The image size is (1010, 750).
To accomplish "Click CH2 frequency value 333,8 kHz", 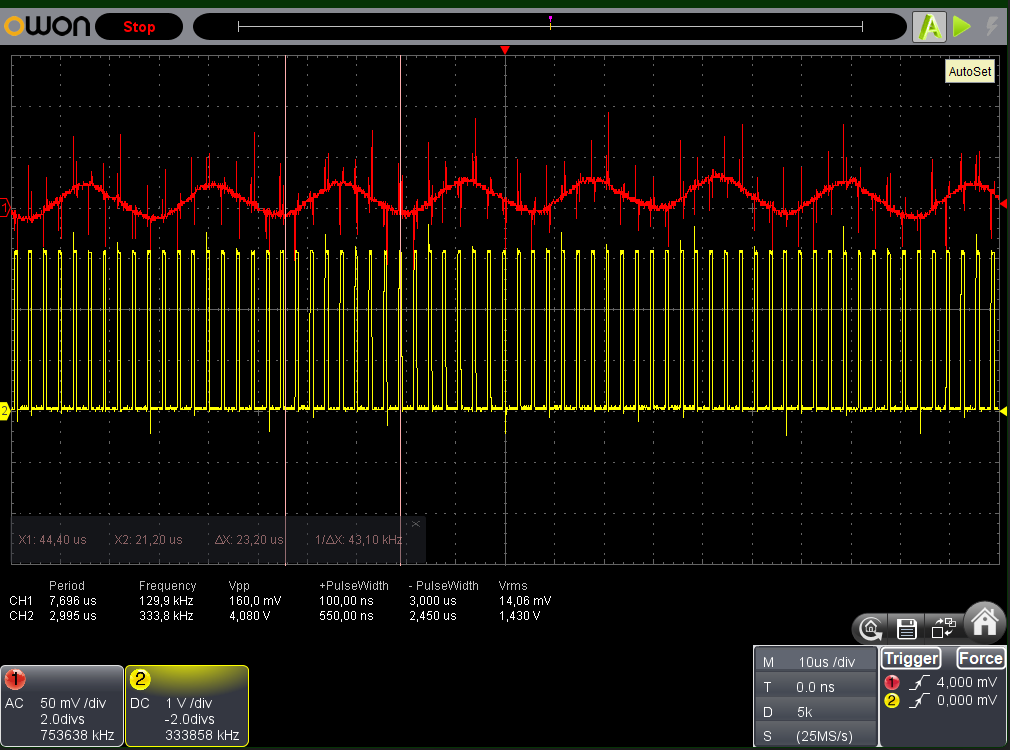I will (166, 616).
